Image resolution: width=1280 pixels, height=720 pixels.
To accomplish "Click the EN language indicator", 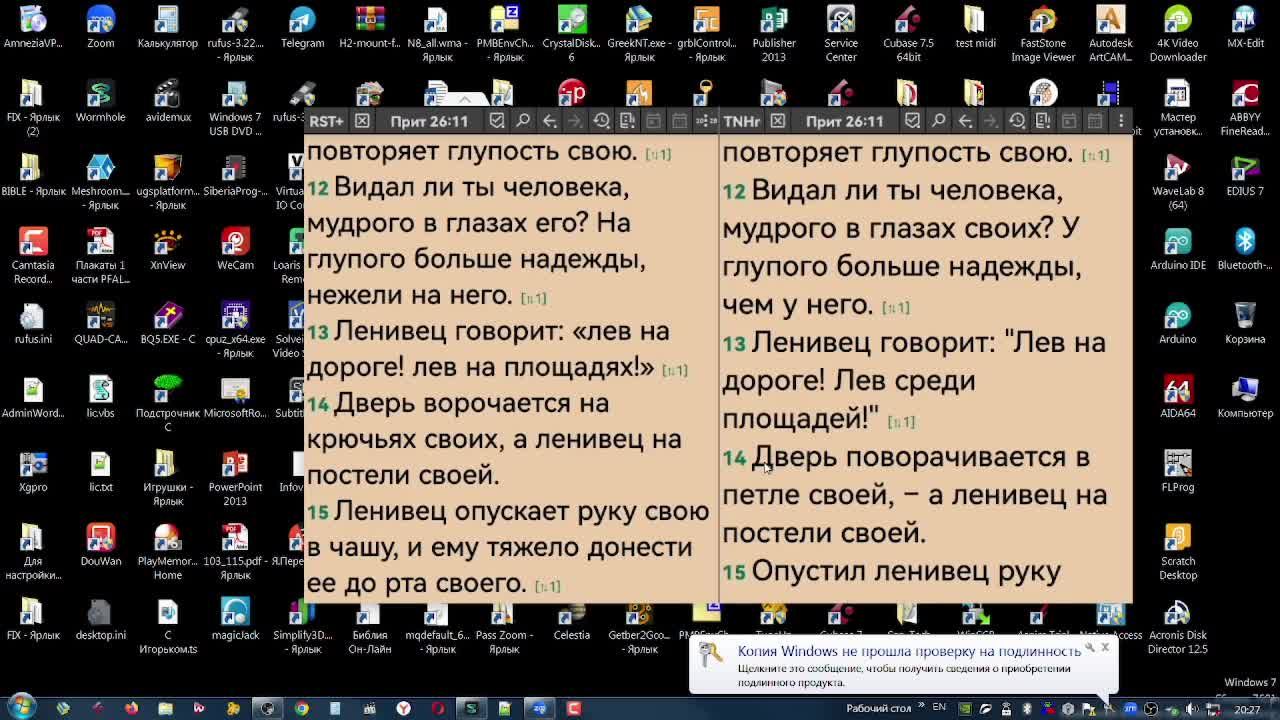I will (939, 708).
